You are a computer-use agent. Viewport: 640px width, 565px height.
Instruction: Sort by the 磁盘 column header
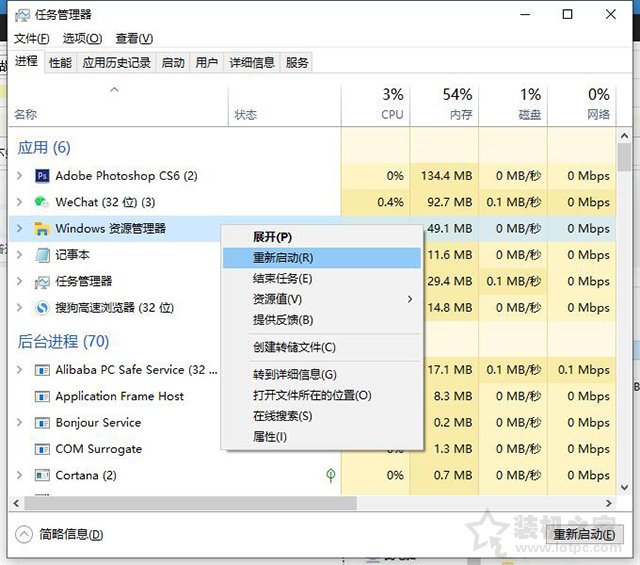513,105
